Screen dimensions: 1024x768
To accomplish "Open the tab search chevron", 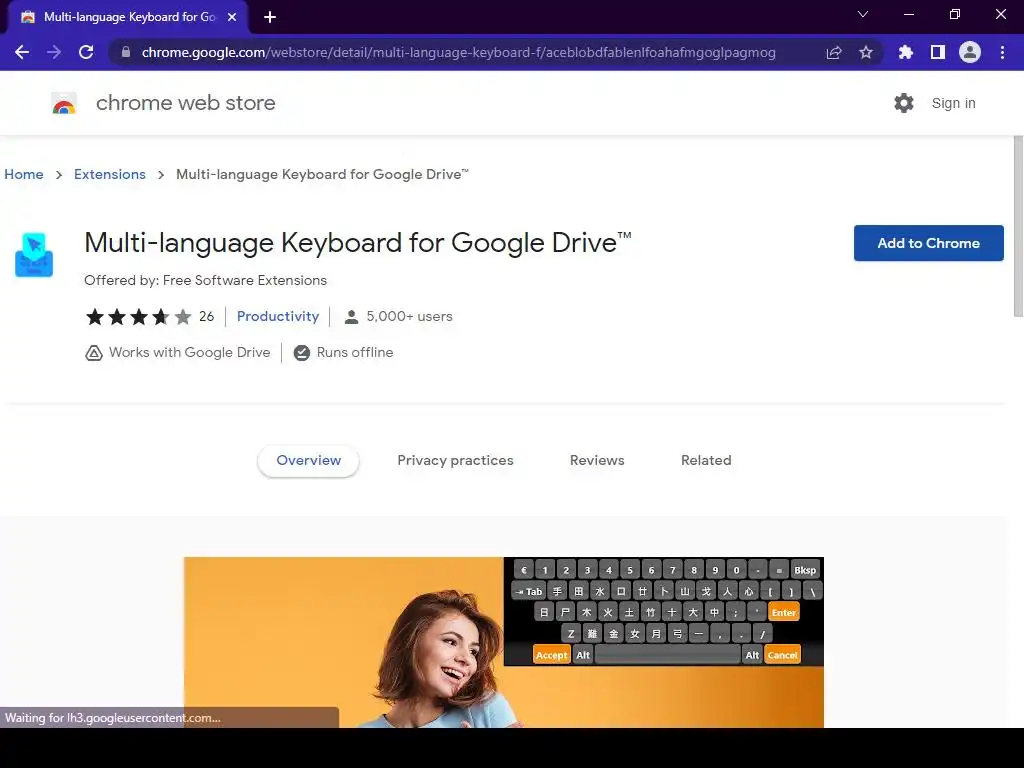I will (863, 14).
